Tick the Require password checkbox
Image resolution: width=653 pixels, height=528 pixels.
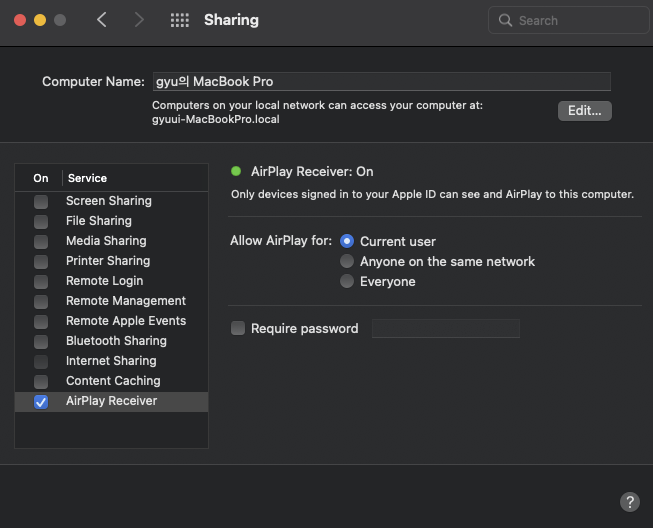[x=238, y=328]
